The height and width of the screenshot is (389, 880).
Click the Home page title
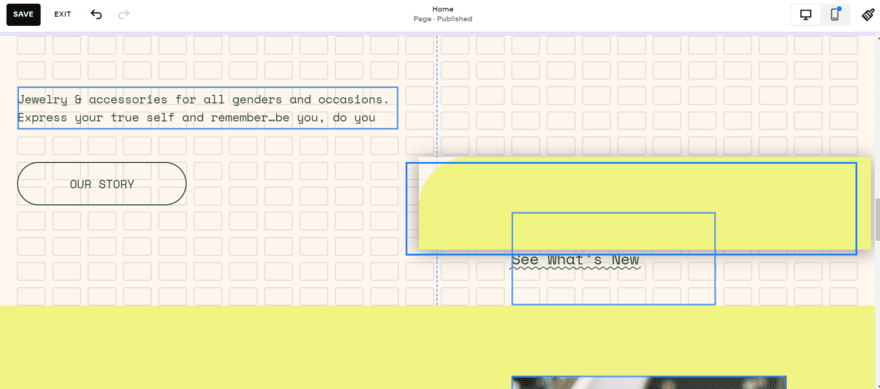coord(443,9)
